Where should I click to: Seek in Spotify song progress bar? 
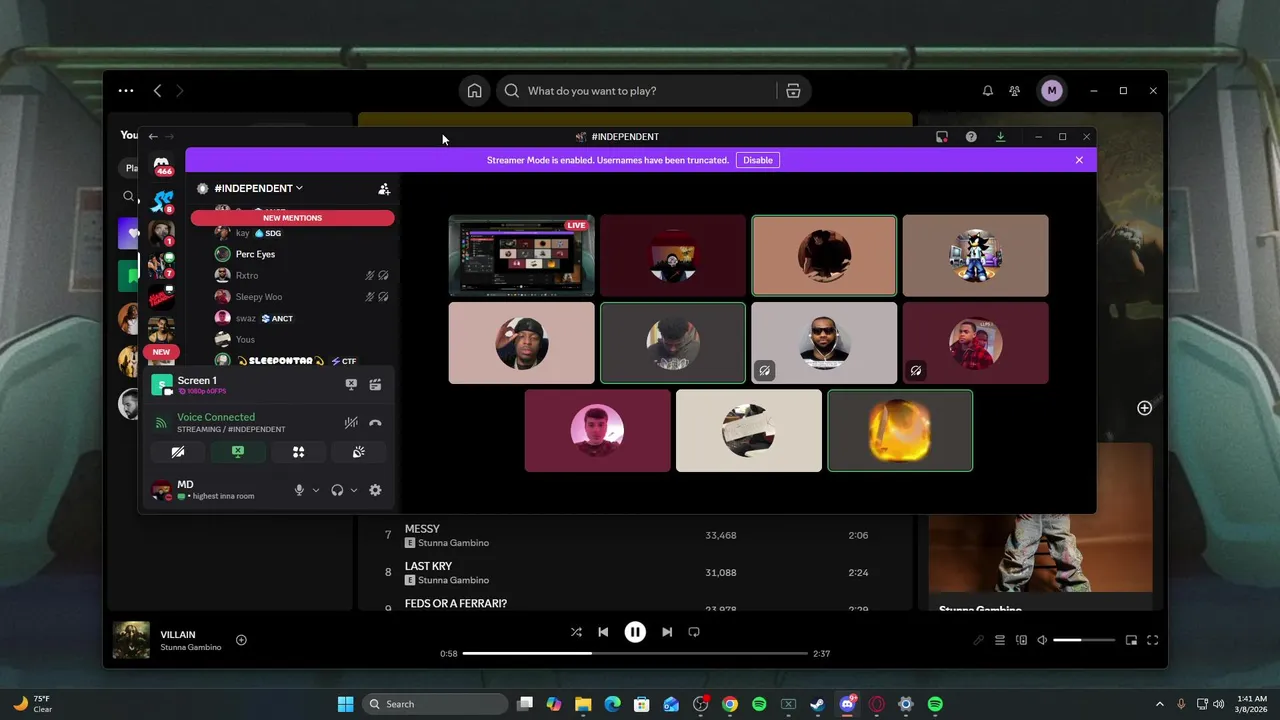[x=635, y=654]
